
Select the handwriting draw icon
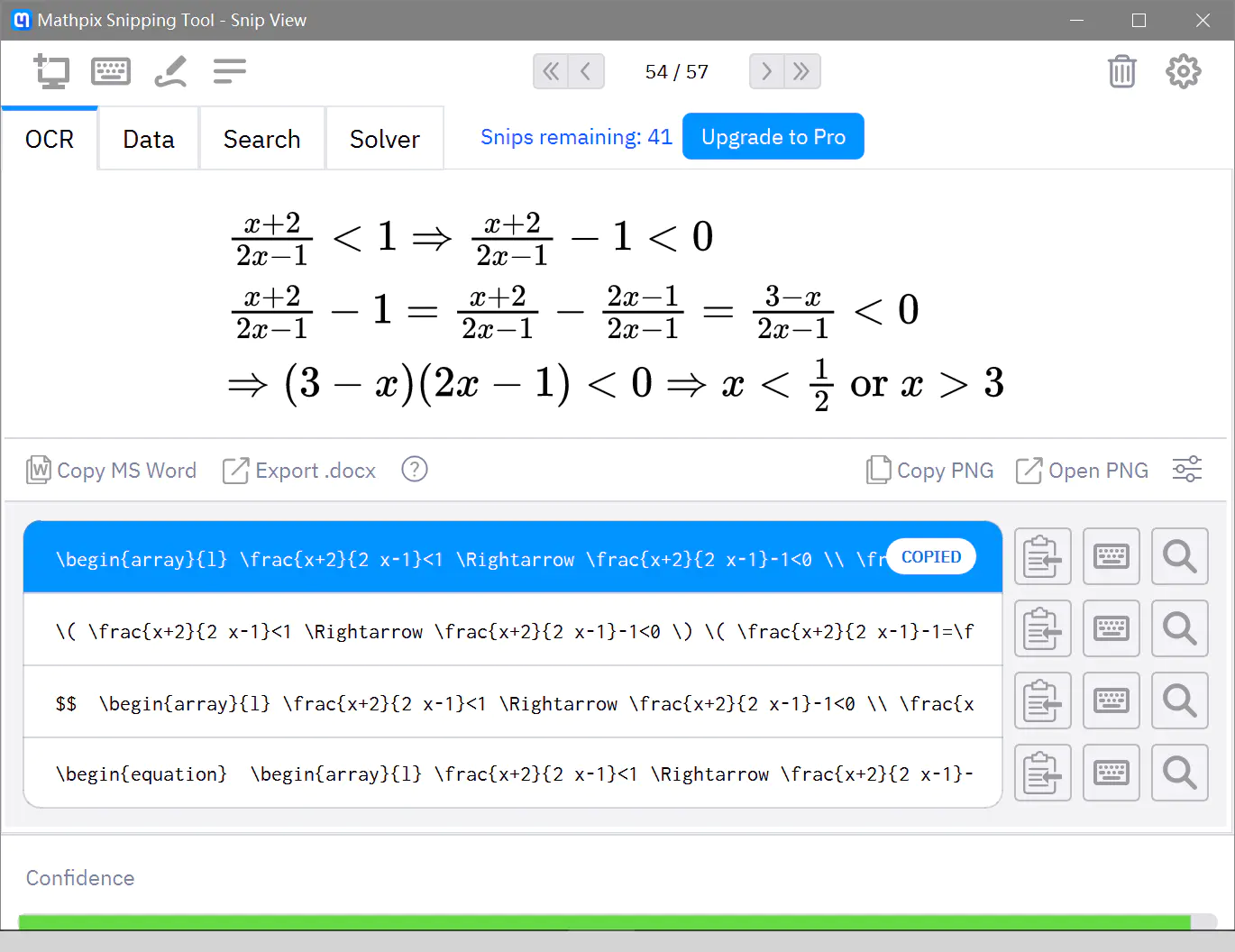[x=170, y=71]
